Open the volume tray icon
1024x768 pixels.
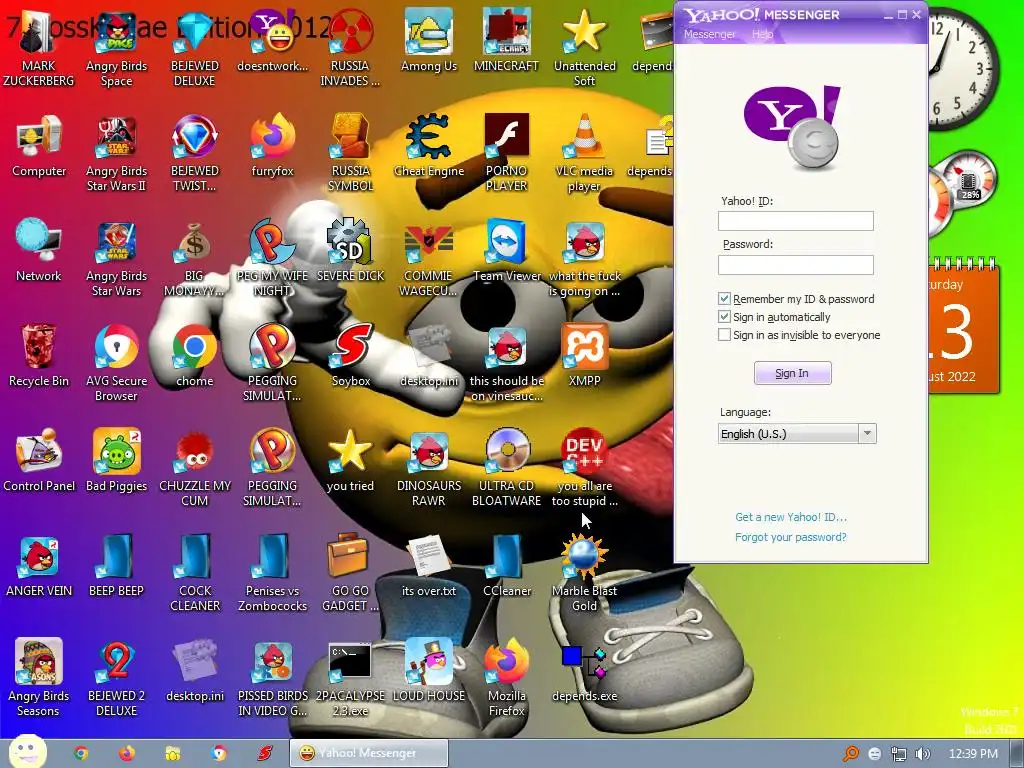pyautogui.click(x=922, y=754)
